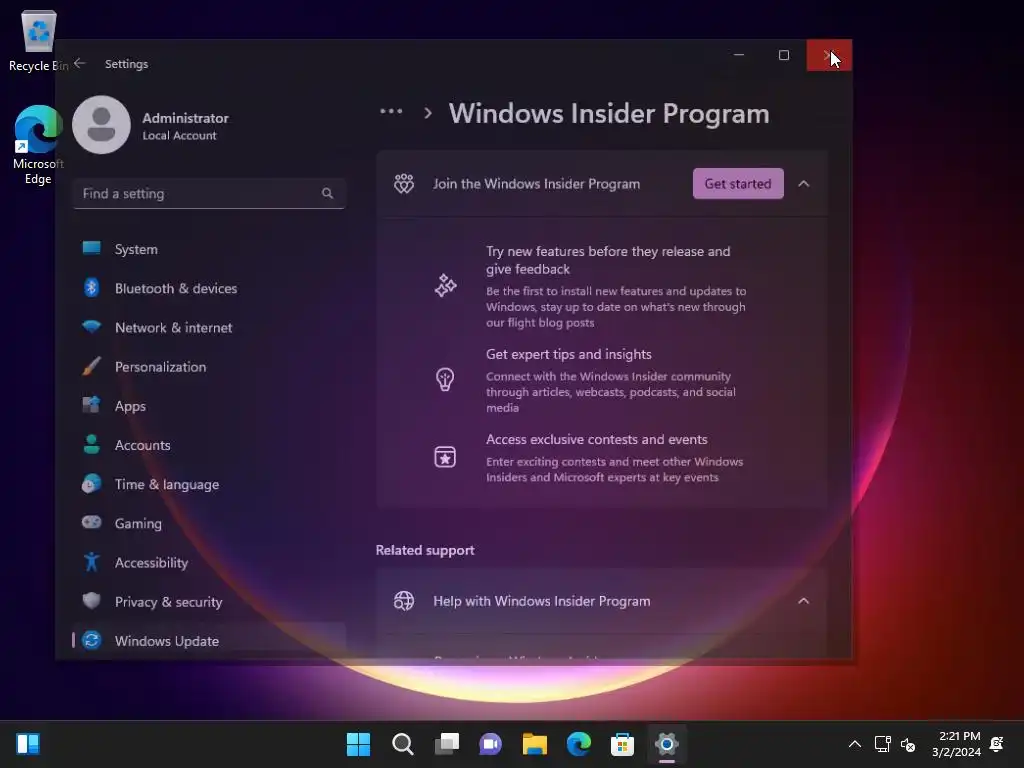The width and height of the screenshot is (1024, 768).
Task: Click the Related support heading
Action: tap(425, 550)
